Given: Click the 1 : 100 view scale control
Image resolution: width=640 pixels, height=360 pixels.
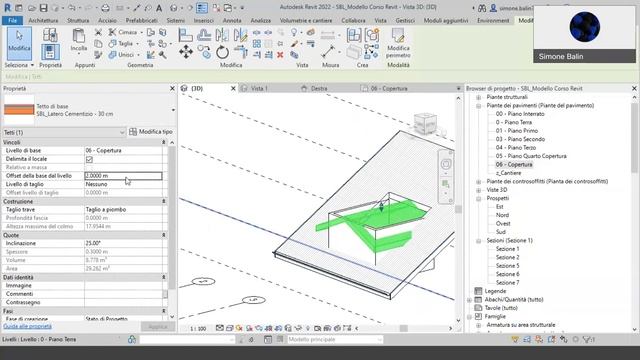Looking at the screenshot, I should pyautogui.click(x=198, y=328).
